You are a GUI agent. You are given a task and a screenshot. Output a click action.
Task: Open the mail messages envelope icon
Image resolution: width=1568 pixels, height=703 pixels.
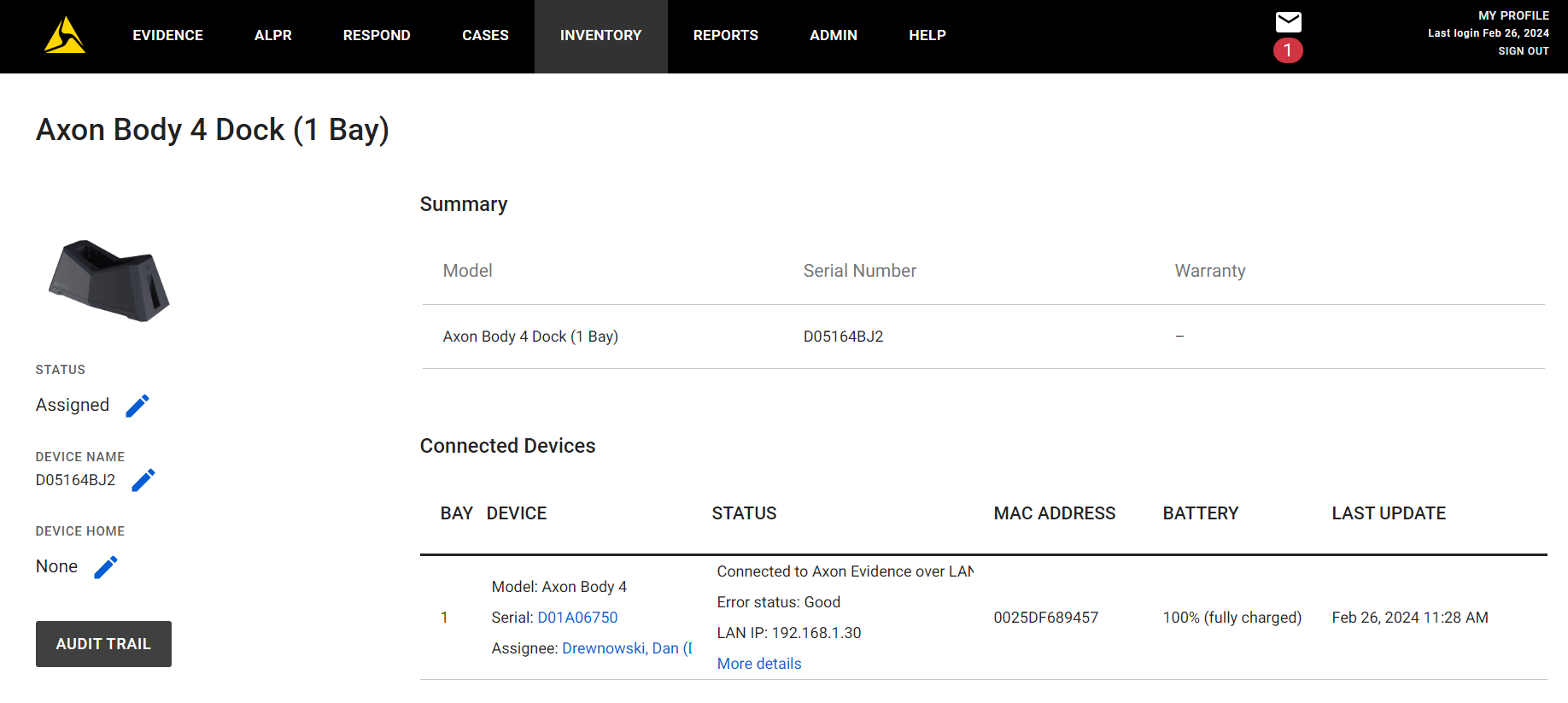tap(1288, 21)
